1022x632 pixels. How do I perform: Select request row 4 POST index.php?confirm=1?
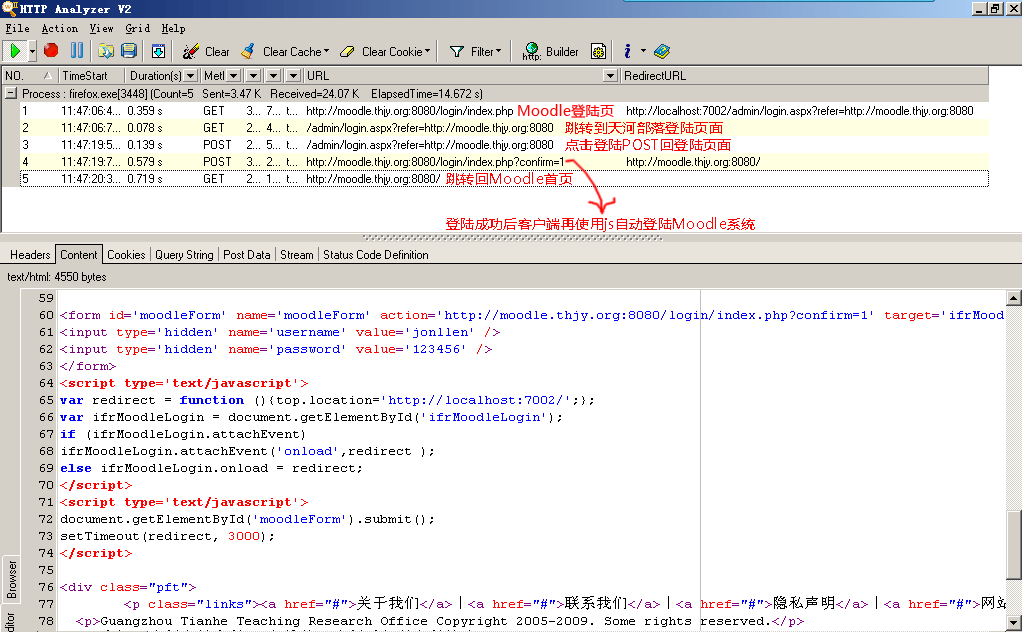tap(495, 162)
